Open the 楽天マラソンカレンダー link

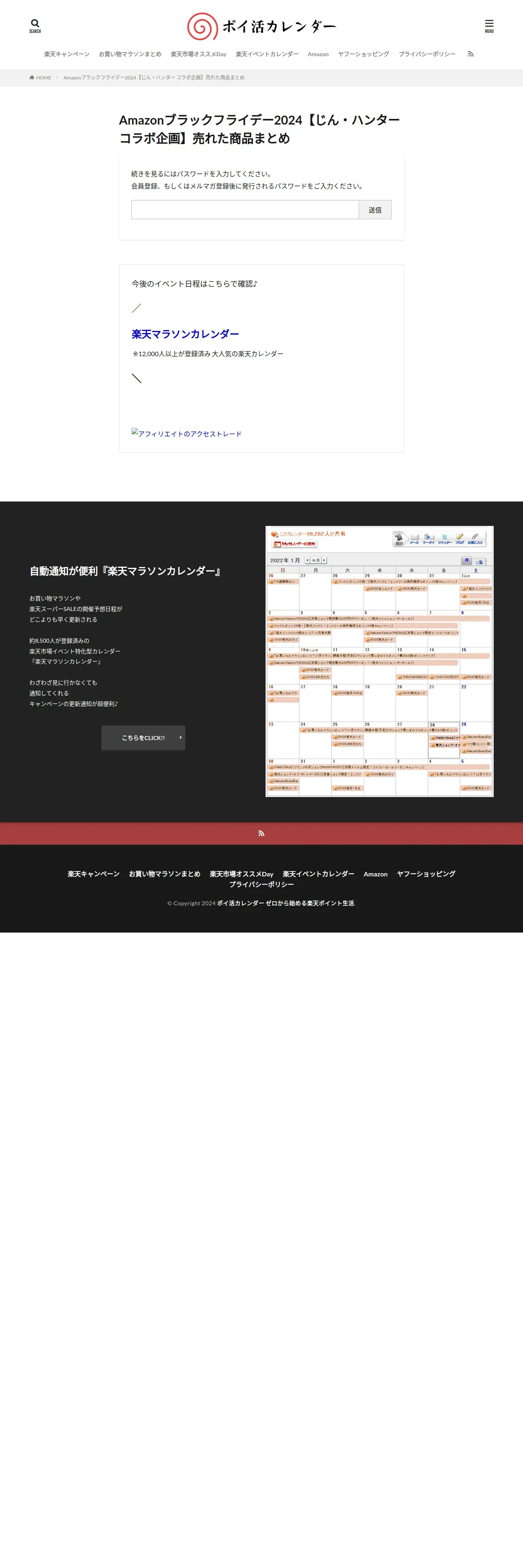[x=185, y=334]
